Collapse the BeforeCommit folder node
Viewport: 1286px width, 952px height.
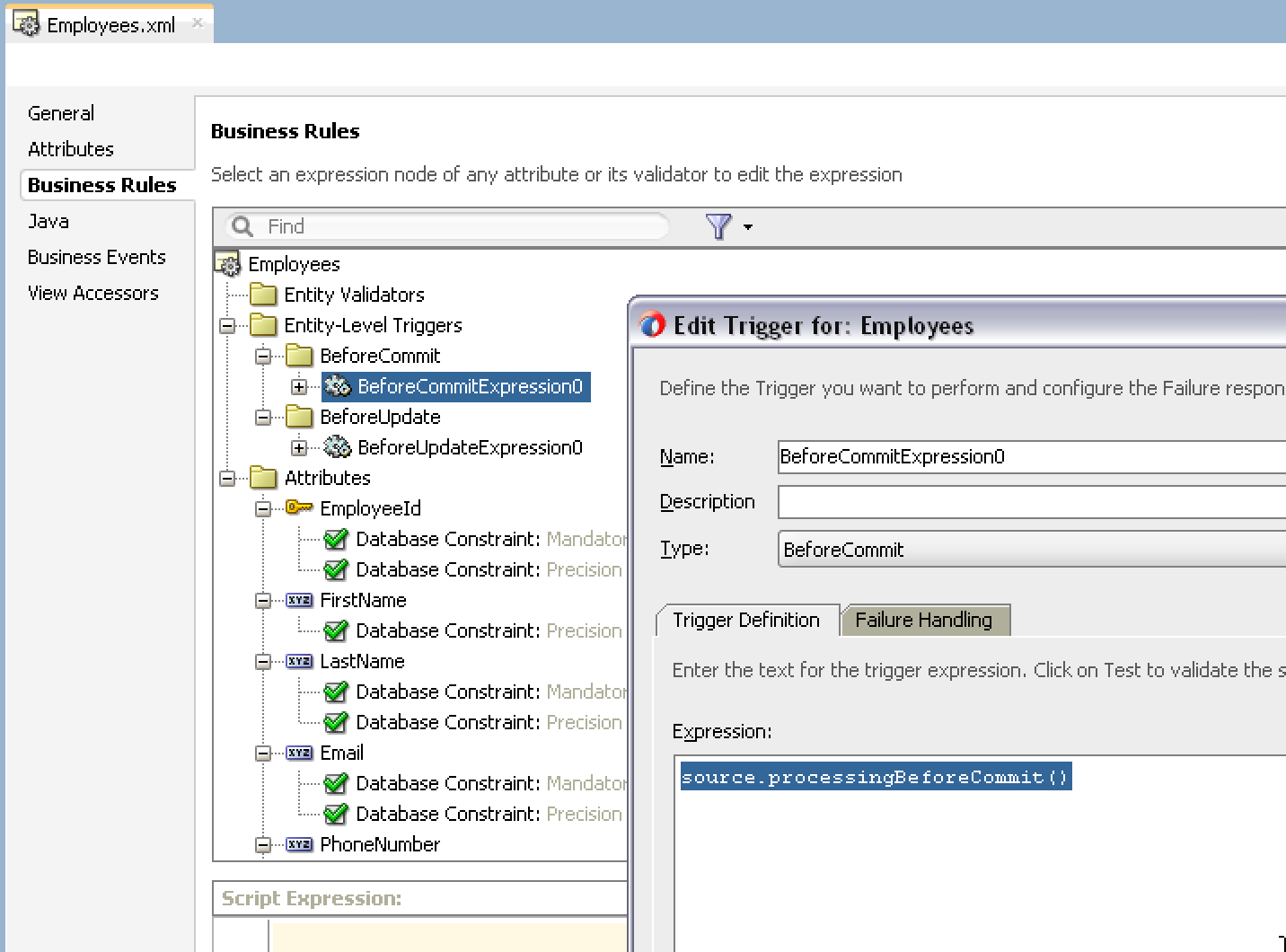(263, 356)
